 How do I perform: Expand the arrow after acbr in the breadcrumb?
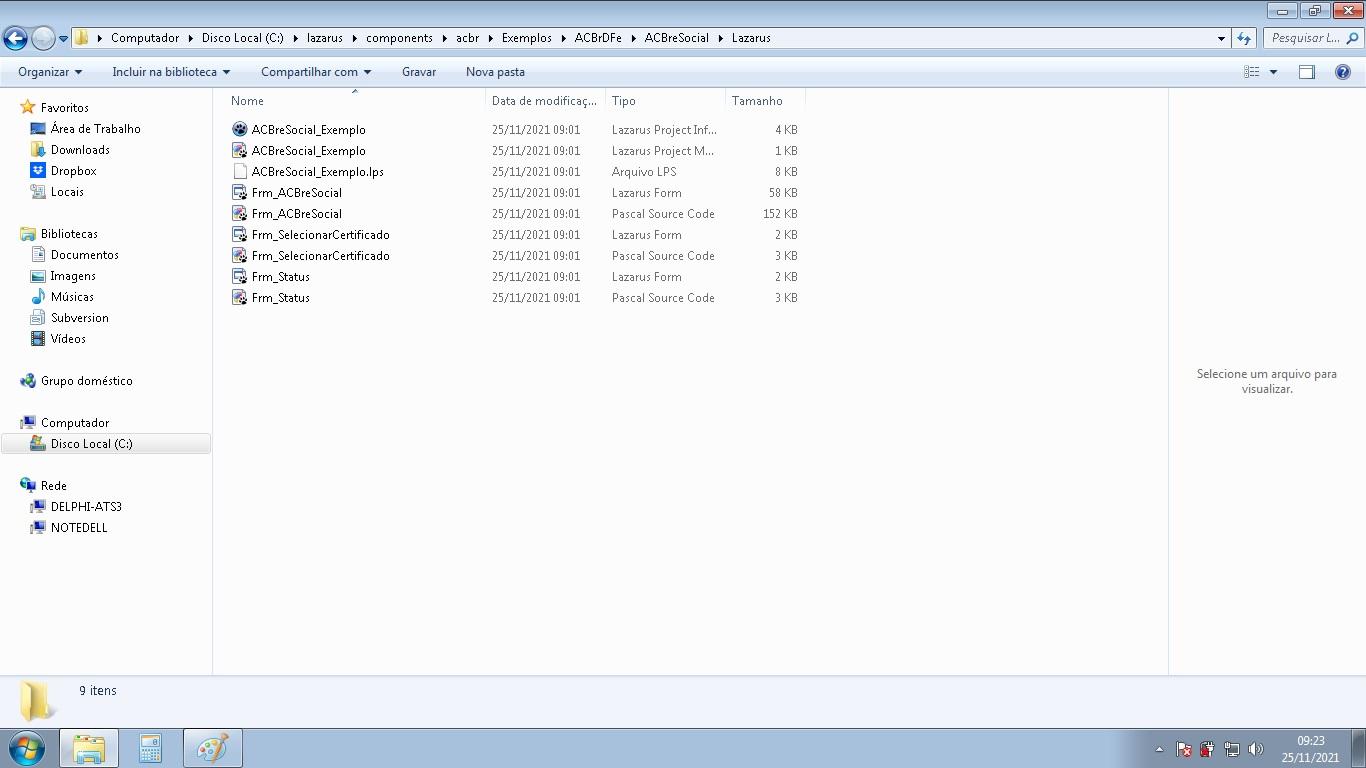(491, 38)
